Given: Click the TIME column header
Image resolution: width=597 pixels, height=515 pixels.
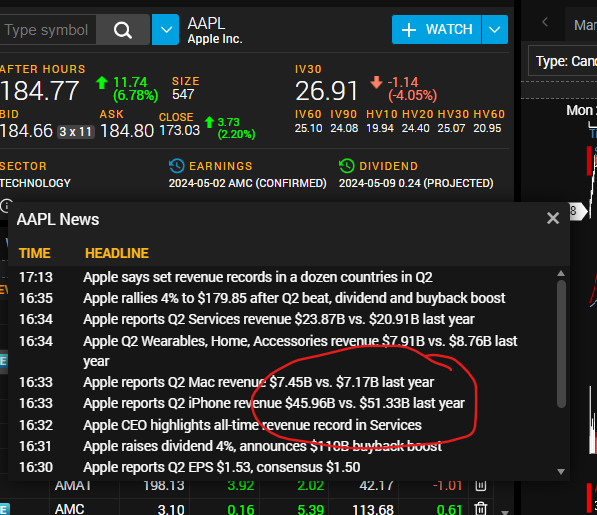Looking at the screenshot, I should [x=35, y=253].
